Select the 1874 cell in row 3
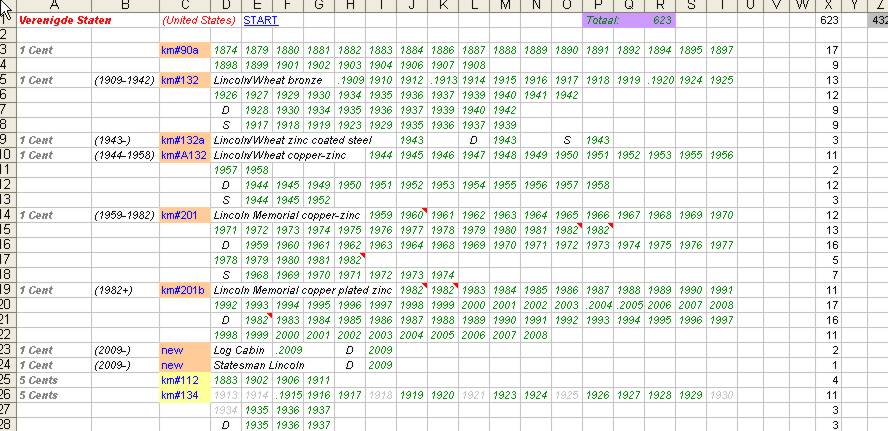 coord(226,50)
